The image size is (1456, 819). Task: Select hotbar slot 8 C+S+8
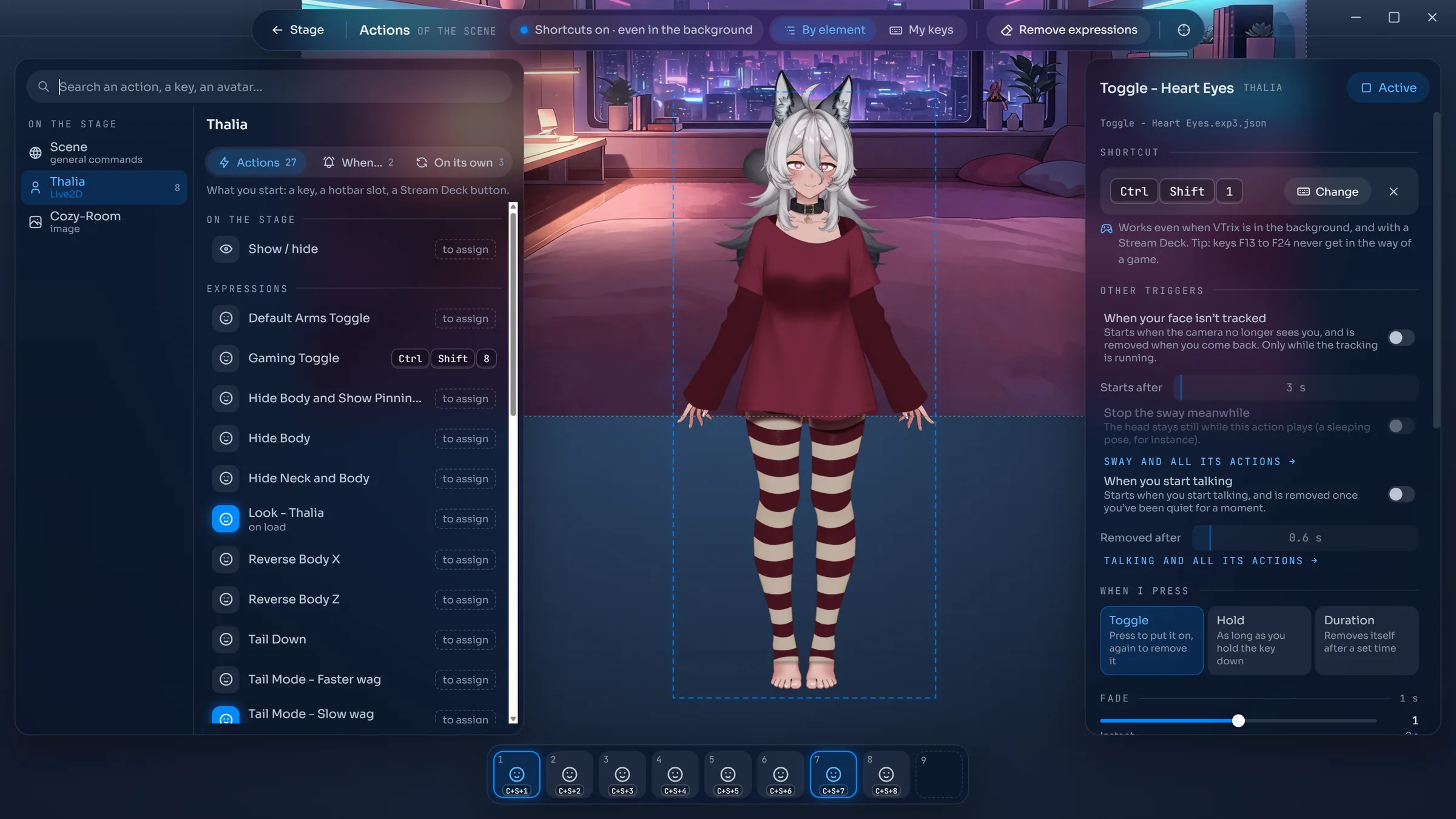[x=886, y=774]
